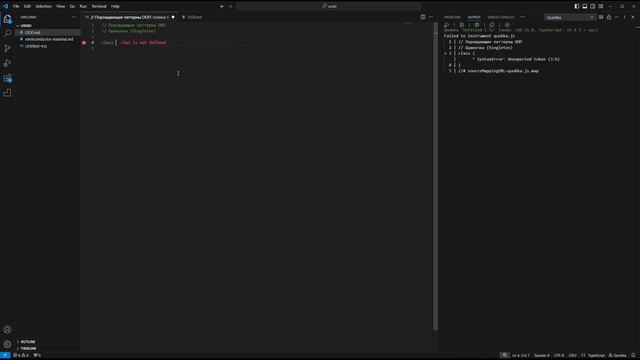
Task: Open the Manage gear in the activity bar
Action: coord(7,344)
